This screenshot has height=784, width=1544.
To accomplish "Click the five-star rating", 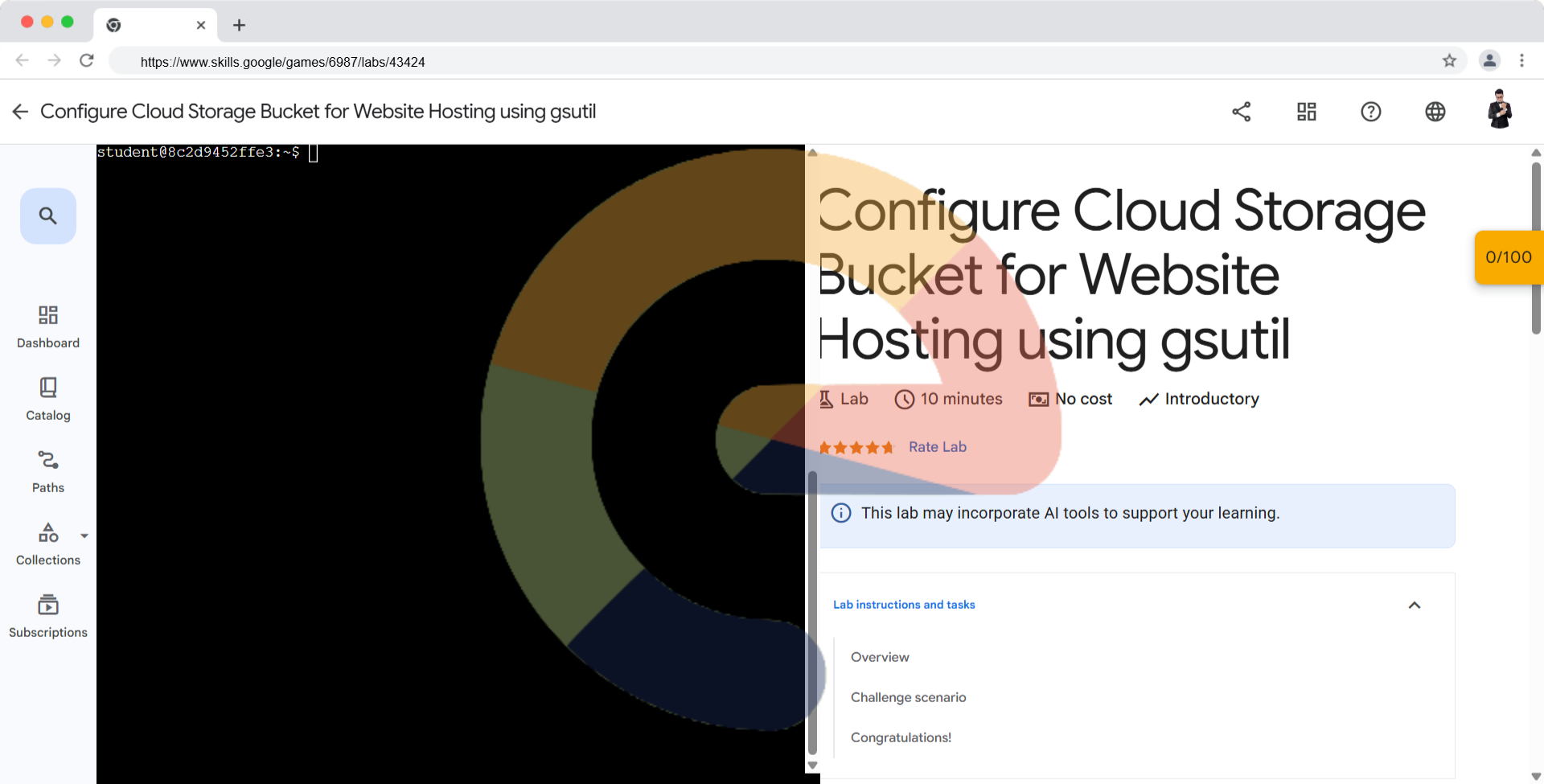I will pyautogui.click(x=856, y=448).
